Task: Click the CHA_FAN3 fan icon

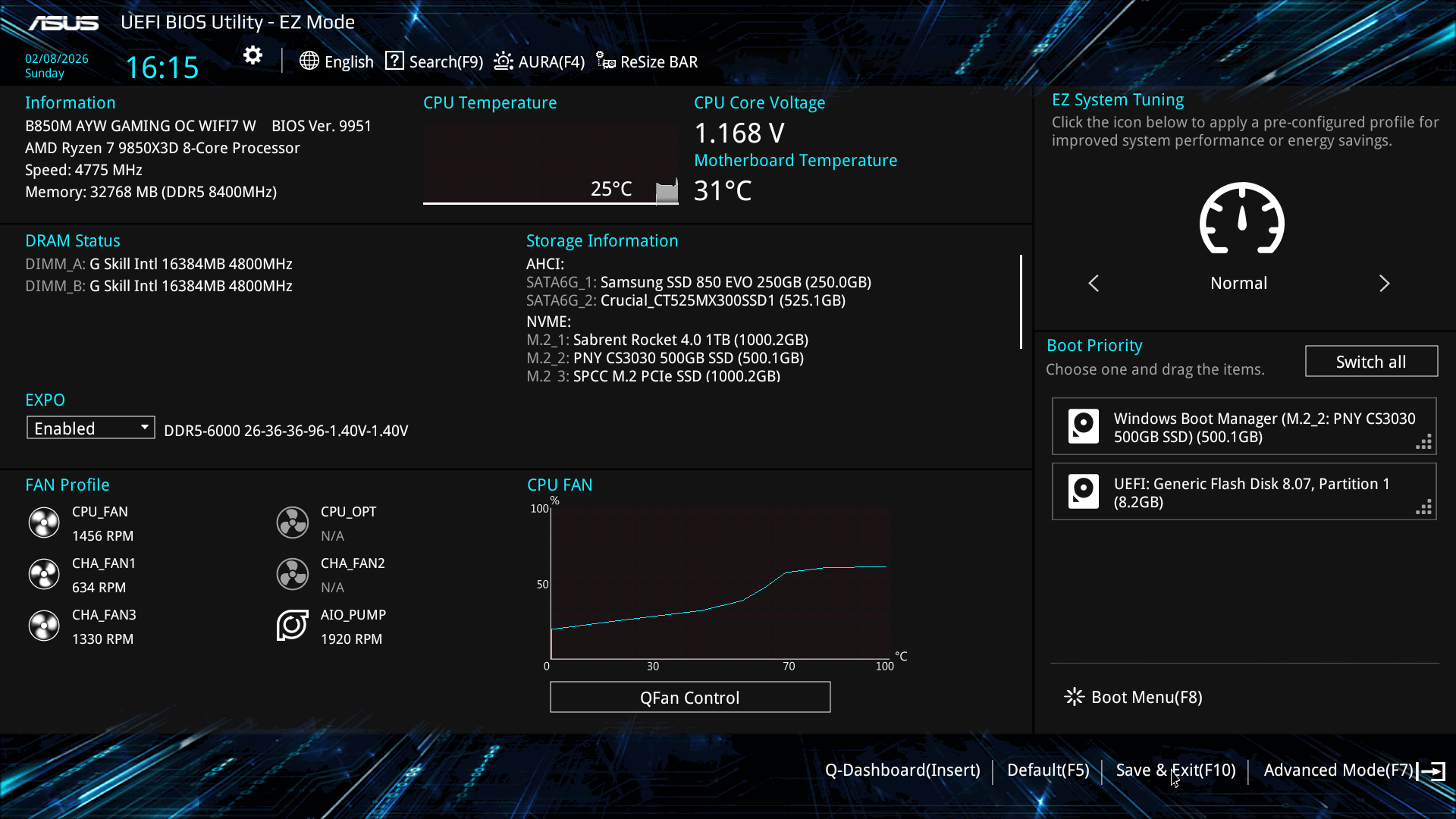Action: (44, 626)
